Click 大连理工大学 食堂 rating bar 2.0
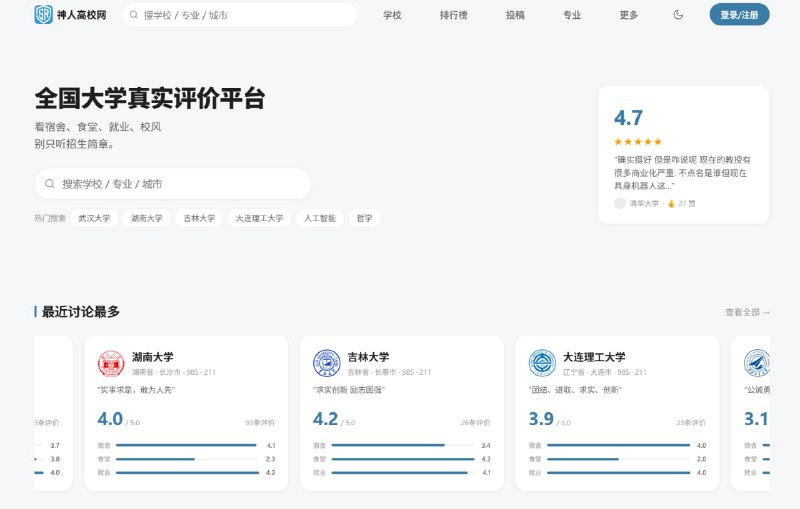Image resolution: width=800 pixels, height=509 pixels. pos(617,459)
